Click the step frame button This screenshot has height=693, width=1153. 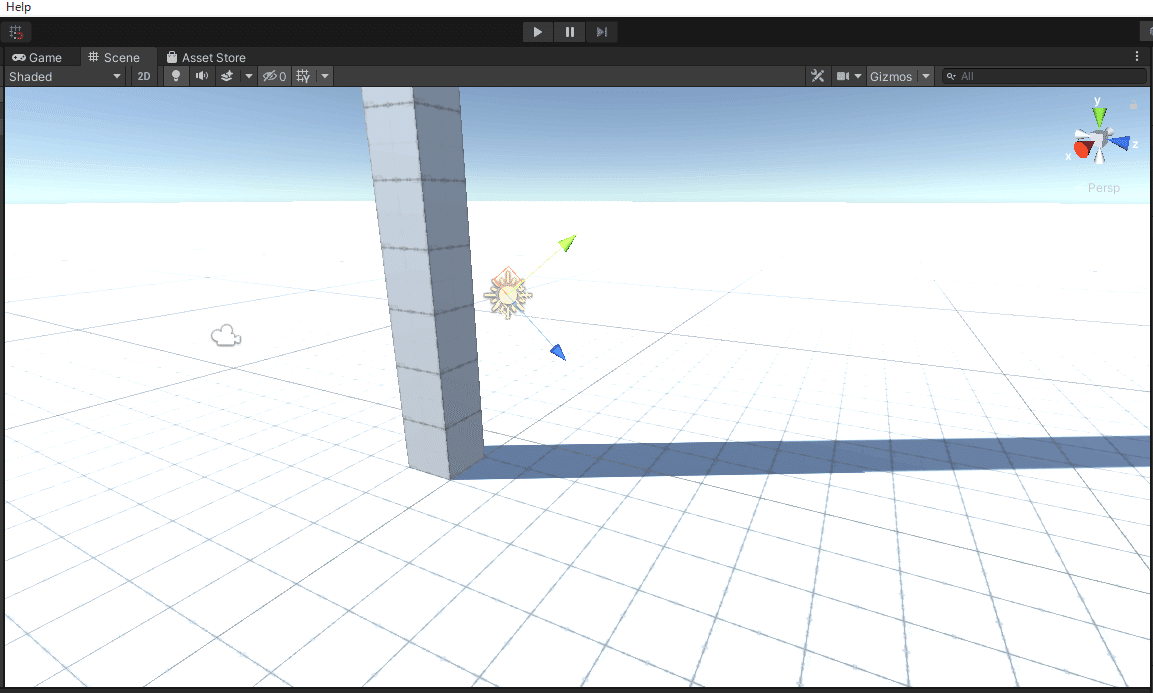coord(601,31)
